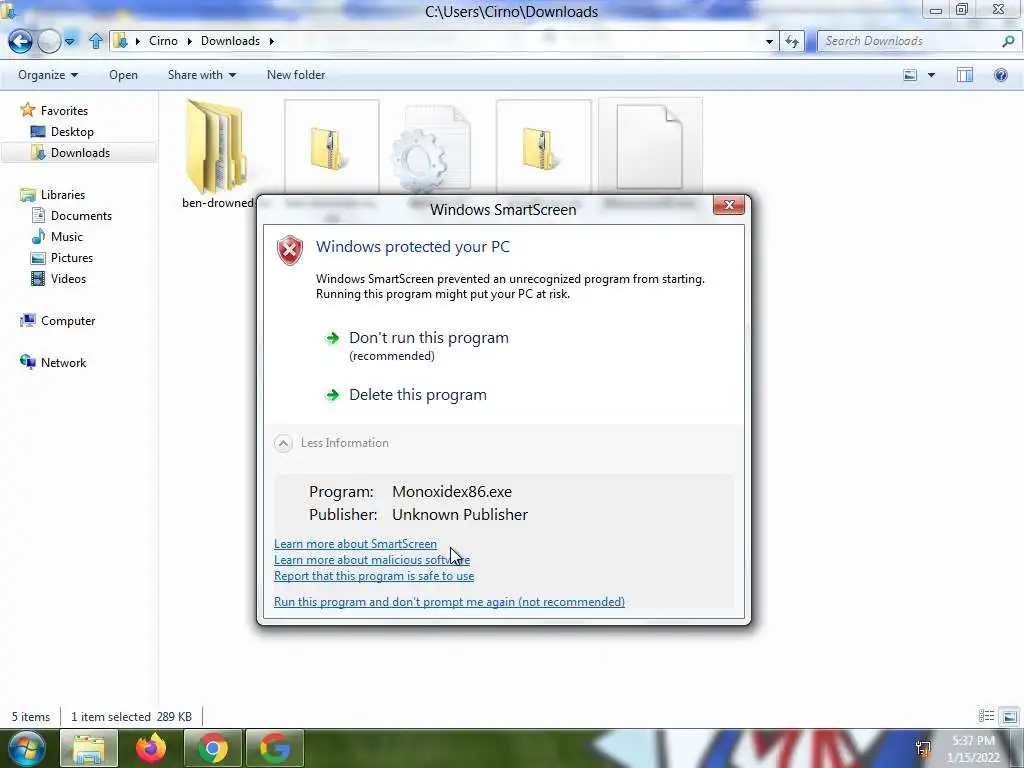This screenshot has height=768, width=1024.
Task: Open Explorer help
Action: pyautogui.click(x=1000, y=75)
